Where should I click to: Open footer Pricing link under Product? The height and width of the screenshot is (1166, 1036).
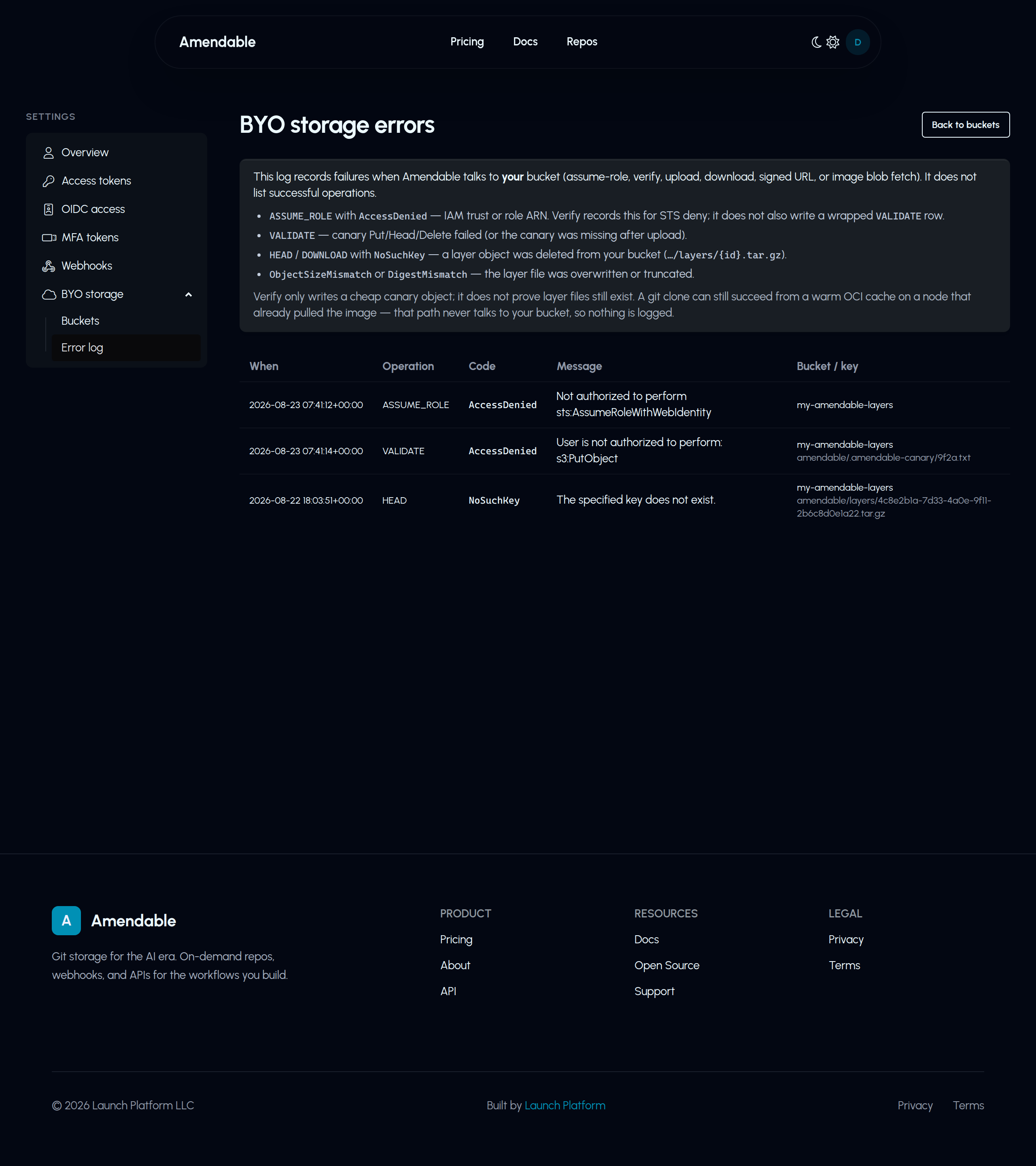456,940
